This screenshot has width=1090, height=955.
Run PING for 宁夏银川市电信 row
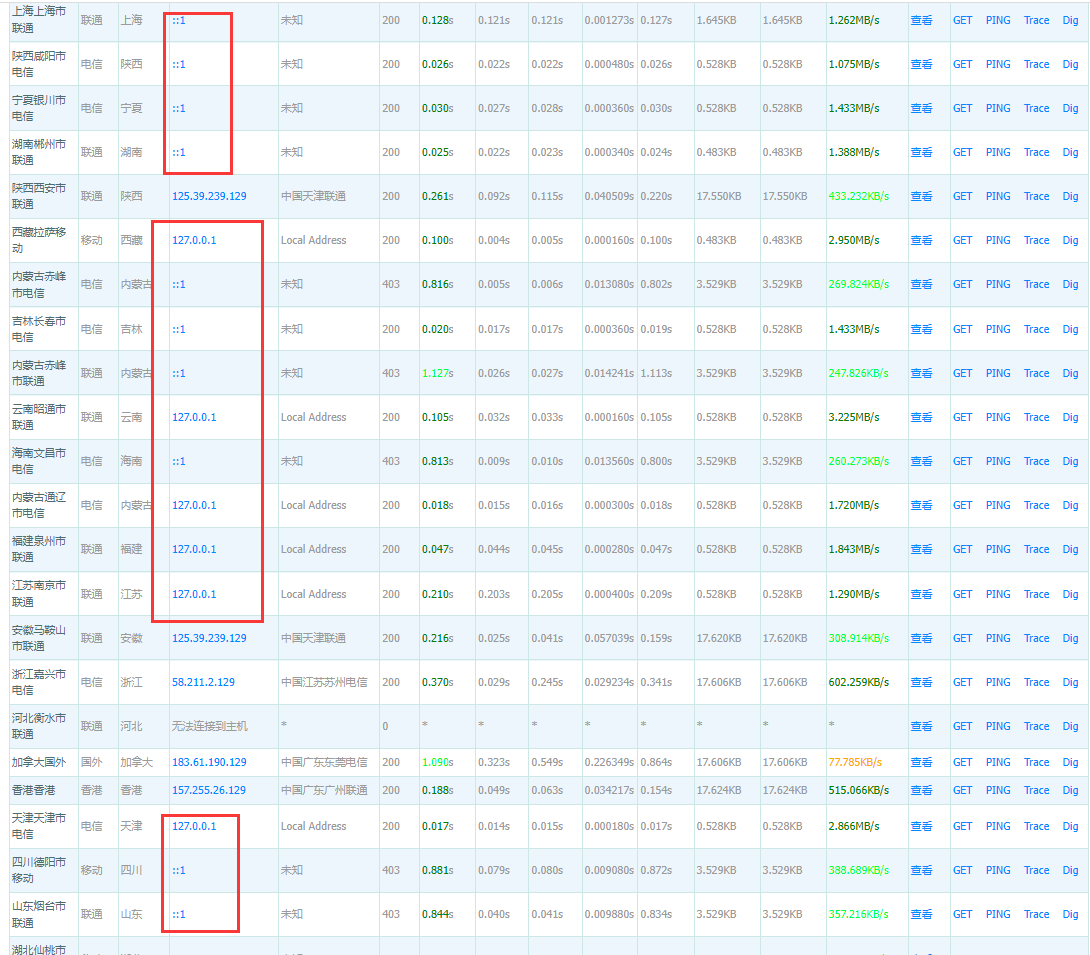point(998,108)
